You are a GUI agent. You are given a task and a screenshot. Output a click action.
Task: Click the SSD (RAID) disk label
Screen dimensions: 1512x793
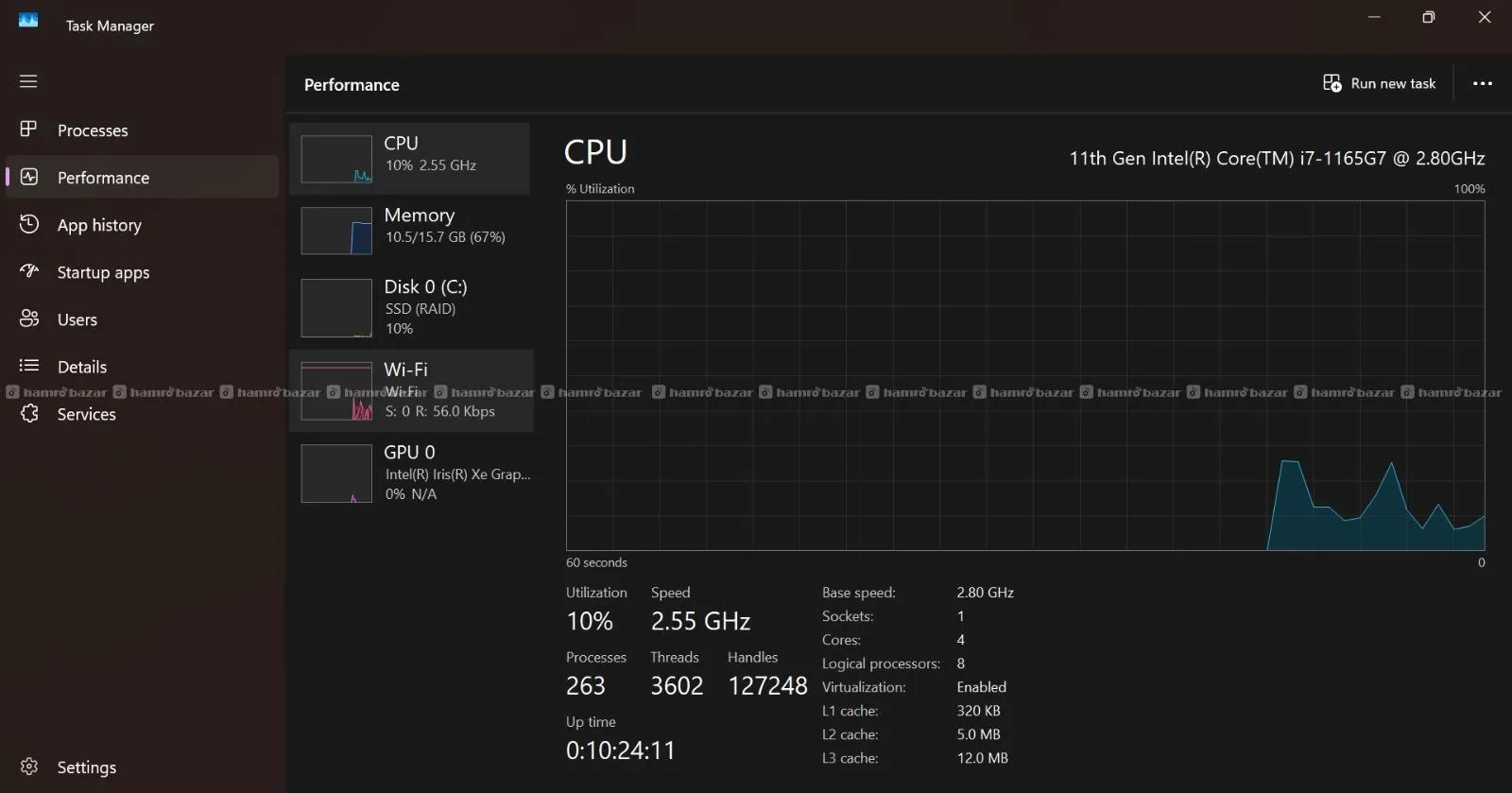(421, 309)
